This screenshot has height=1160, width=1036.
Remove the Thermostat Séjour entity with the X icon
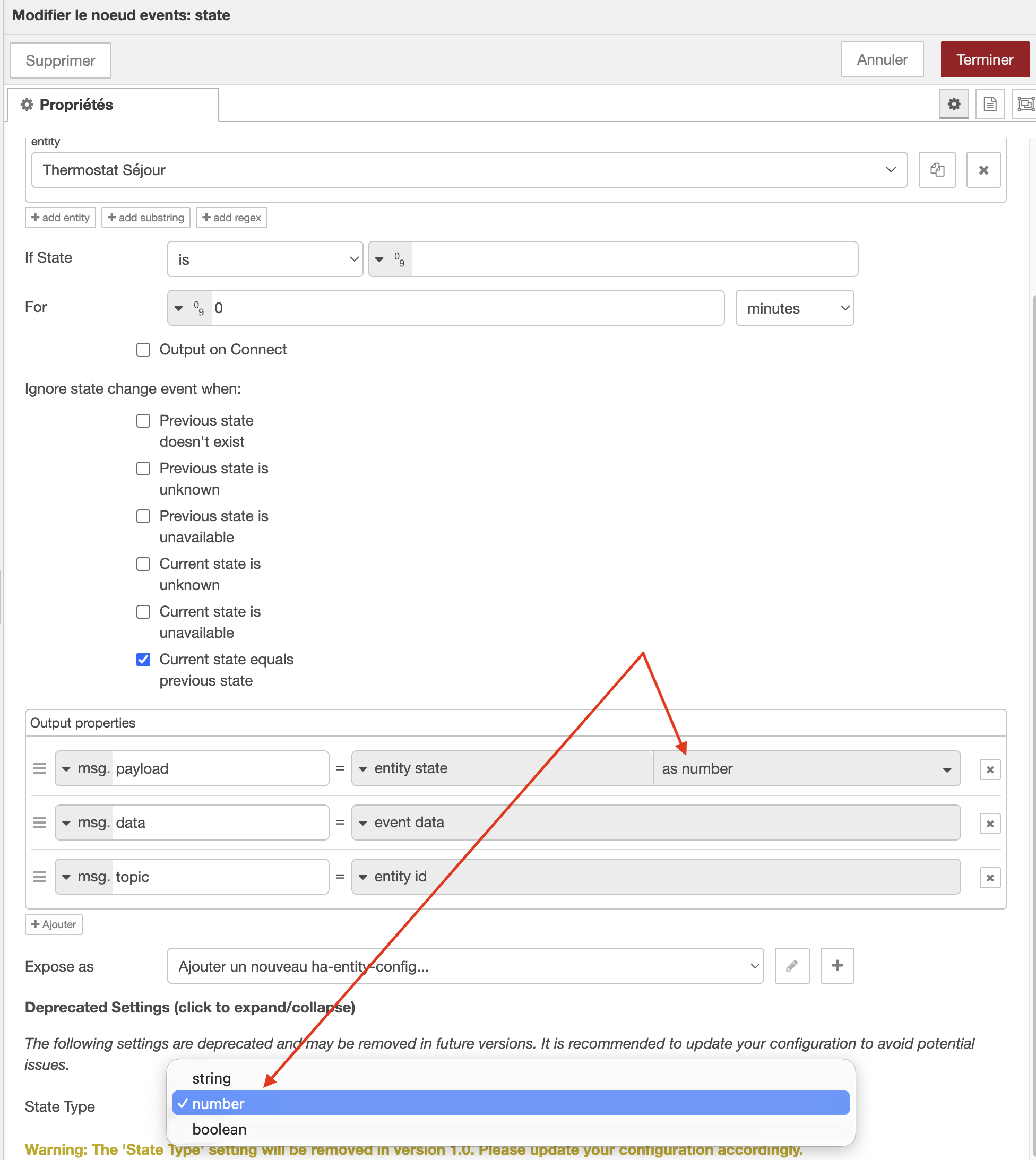point(983,170)
